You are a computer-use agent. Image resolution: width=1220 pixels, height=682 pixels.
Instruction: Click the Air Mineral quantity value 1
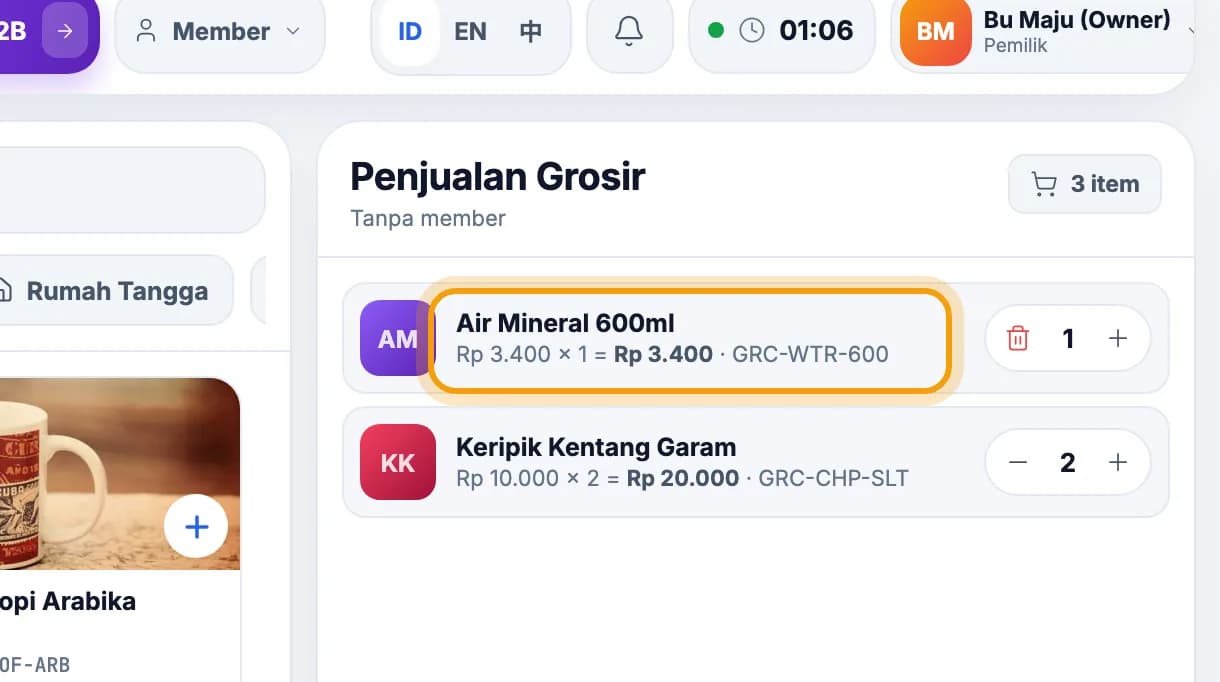pos(1068,339)
